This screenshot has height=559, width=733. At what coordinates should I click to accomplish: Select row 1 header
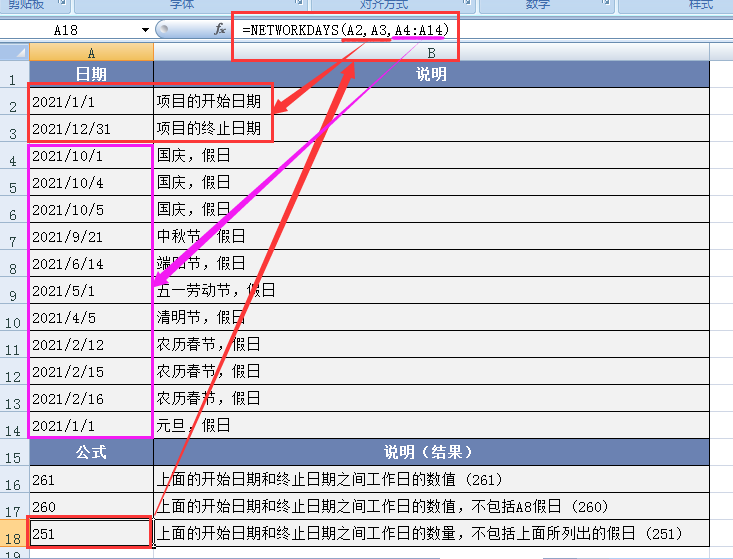(x=14, y=75)
